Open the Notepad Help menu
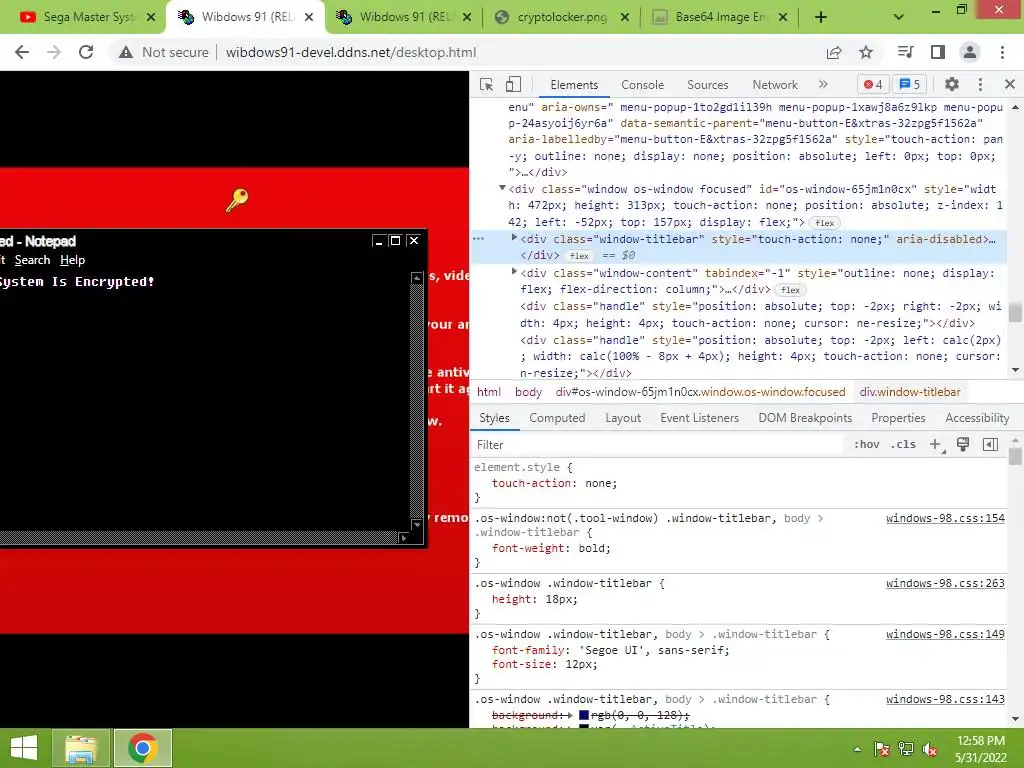Image resolution: width=1024 pixels, height=768 pixels. click(x=72, y=260)
